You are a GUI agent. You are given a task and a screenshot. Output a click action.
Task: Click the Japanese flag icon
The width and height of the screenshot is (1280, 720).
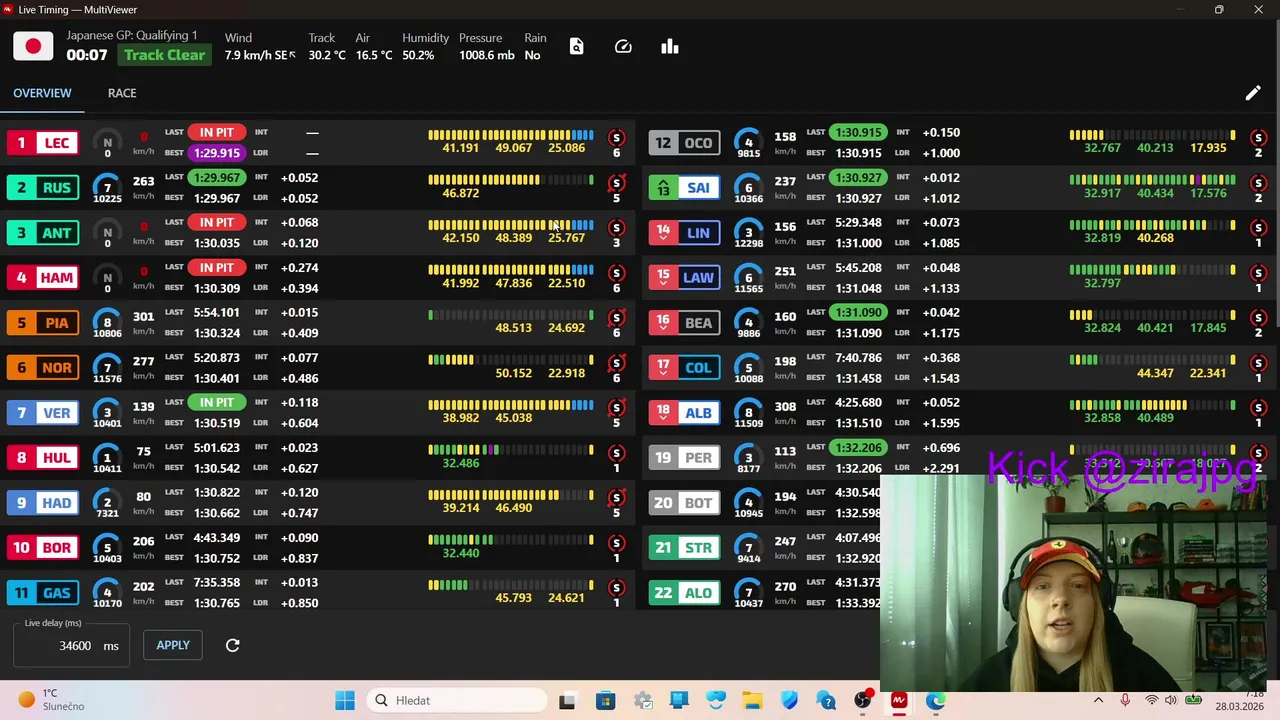click(x=33, y=47)
